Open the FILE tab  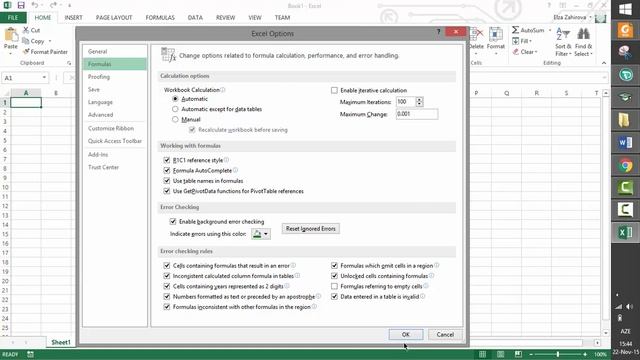pyautogui.click(x=13, y=18)
